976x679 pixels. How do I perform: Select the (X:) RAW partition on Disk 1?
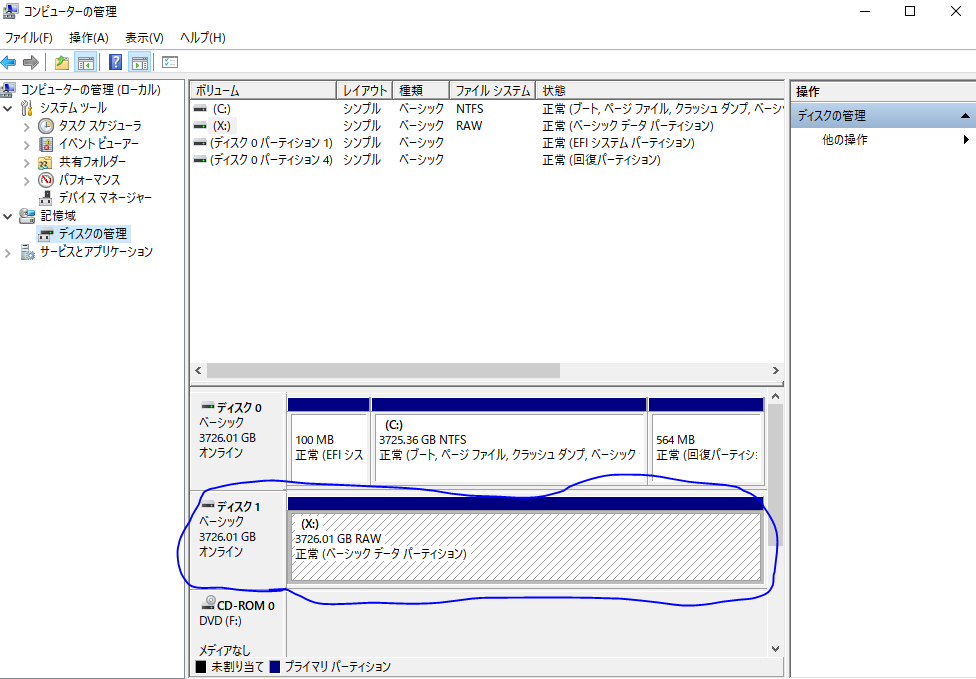[525, 547]
